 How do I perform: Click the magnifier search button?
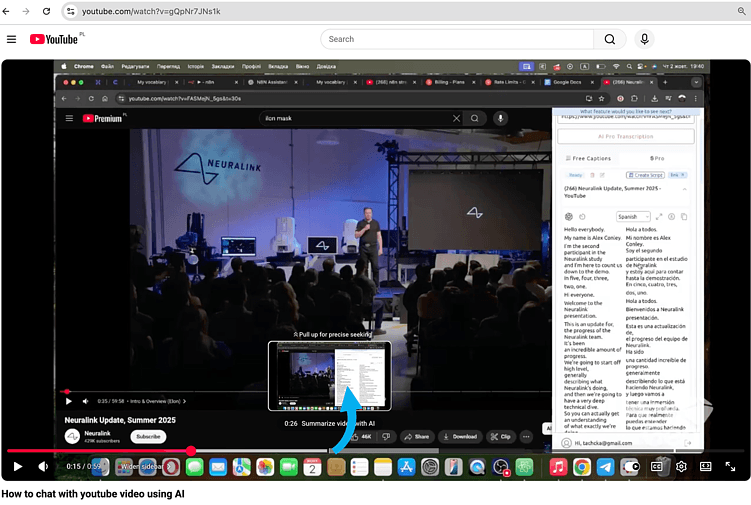click(610, 39)
